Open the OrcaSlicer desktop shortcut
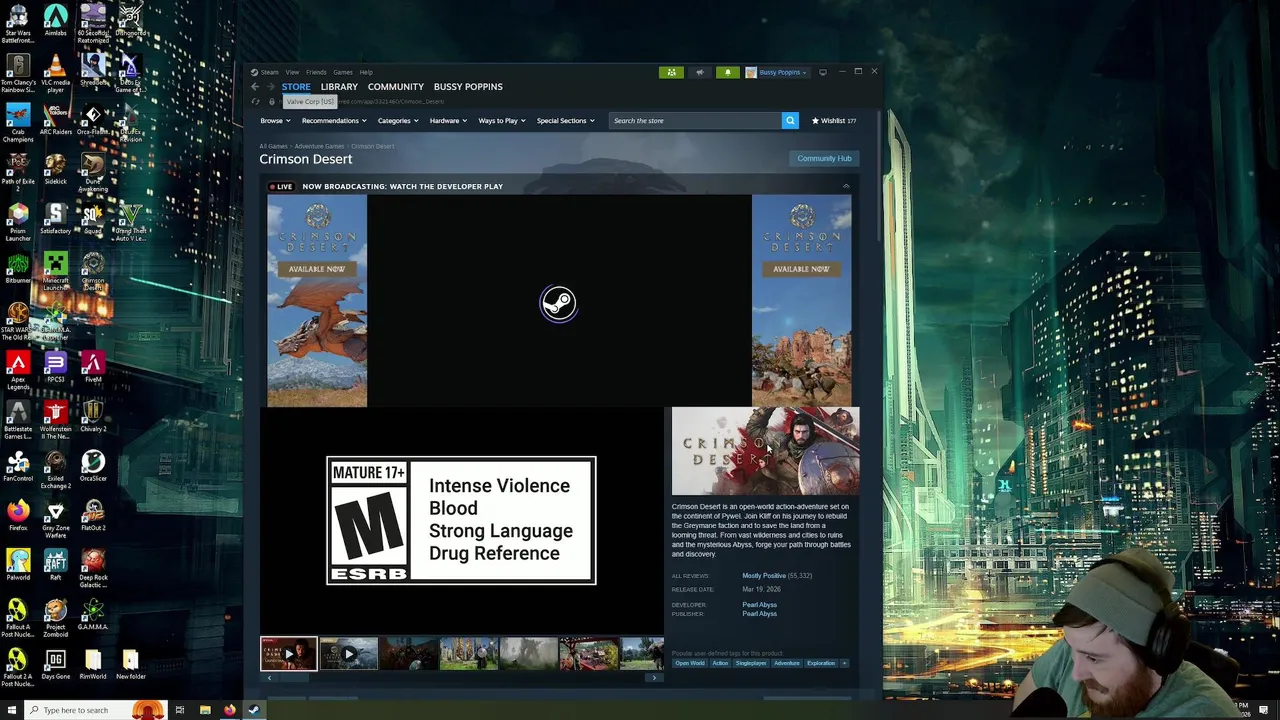The width and height of the screenshot is (1280, 720). (93, 466)
